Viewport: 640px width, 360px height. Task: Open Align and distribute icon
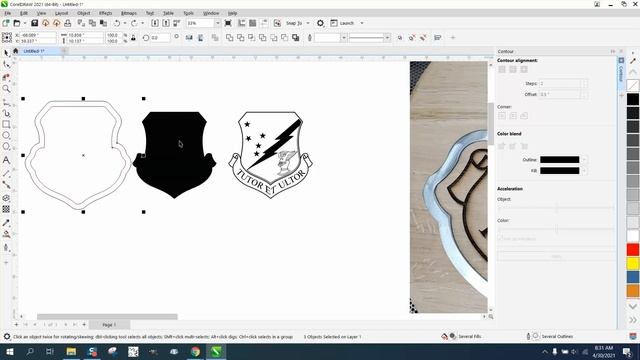[438, 38]
